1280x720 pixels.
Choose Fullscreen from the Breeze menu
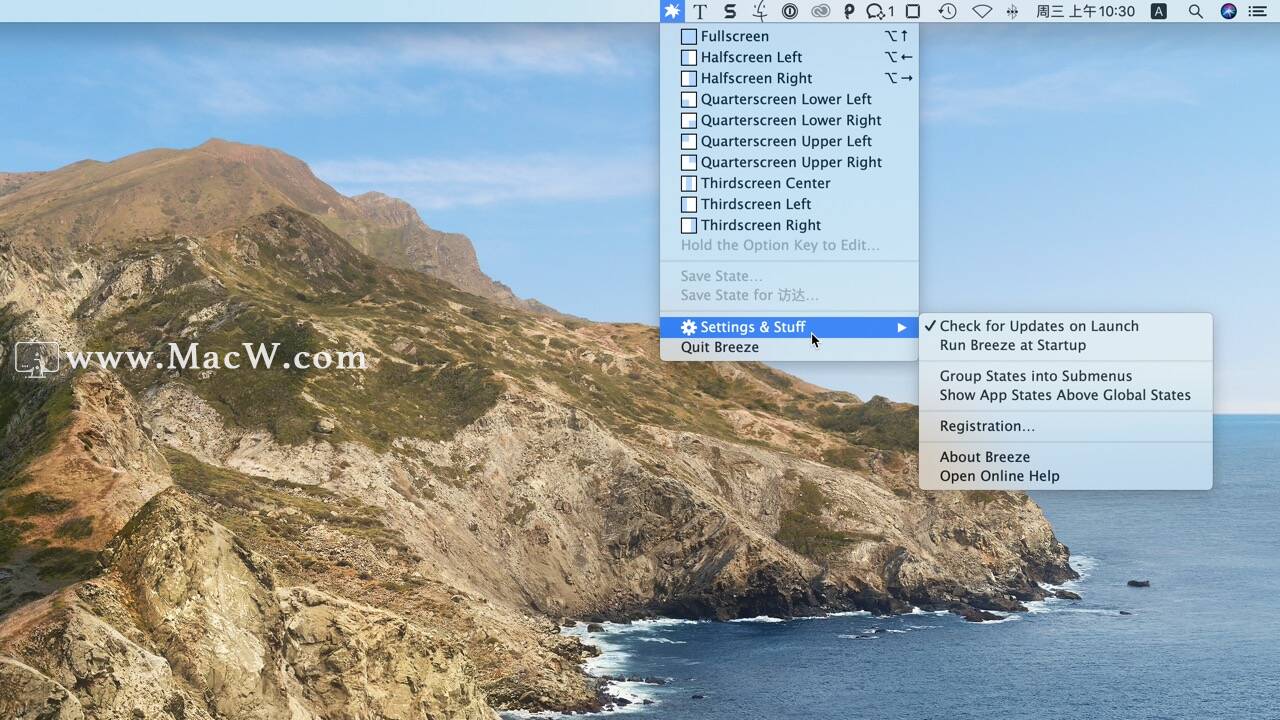(x=789, y=36)
